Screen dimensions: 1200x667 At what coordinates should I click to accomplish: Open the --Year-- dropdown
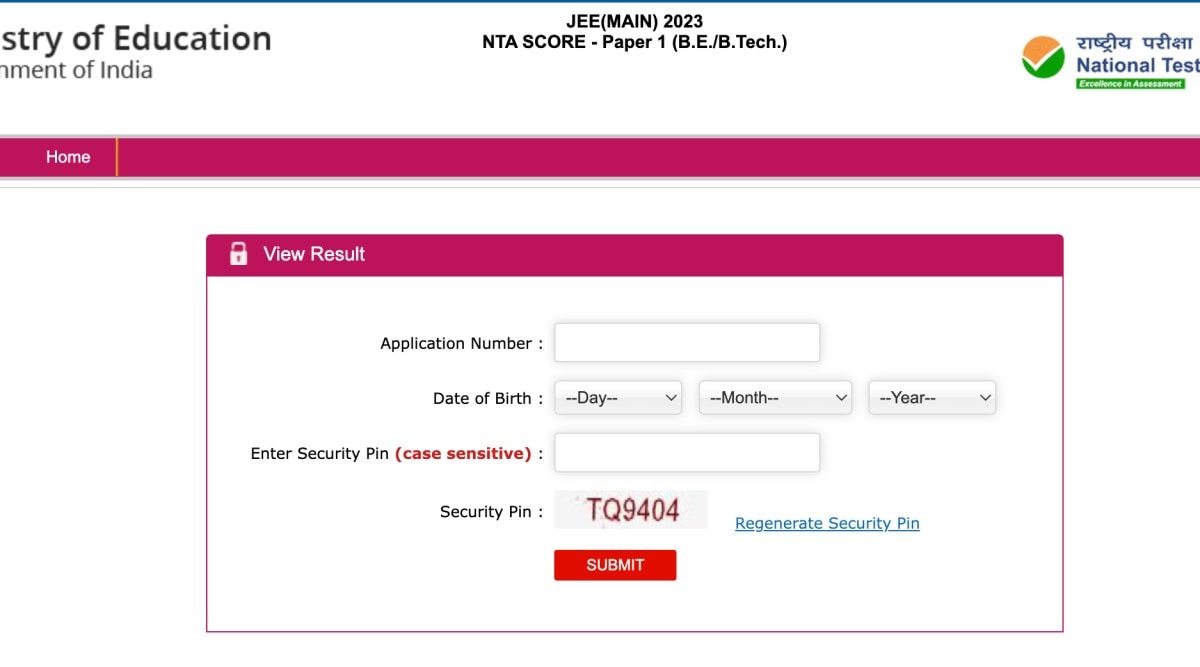pyautogui.click(x=931, y=397)
